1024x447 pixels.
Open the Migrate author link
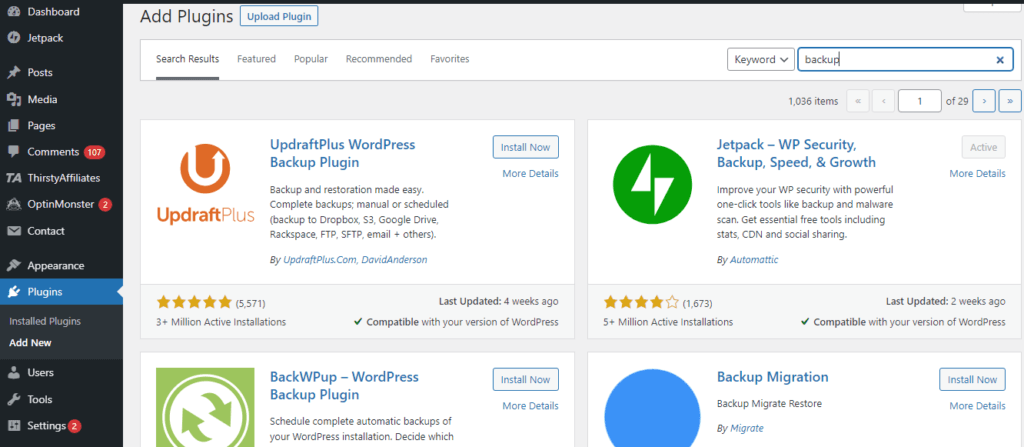tap(746, 429)
